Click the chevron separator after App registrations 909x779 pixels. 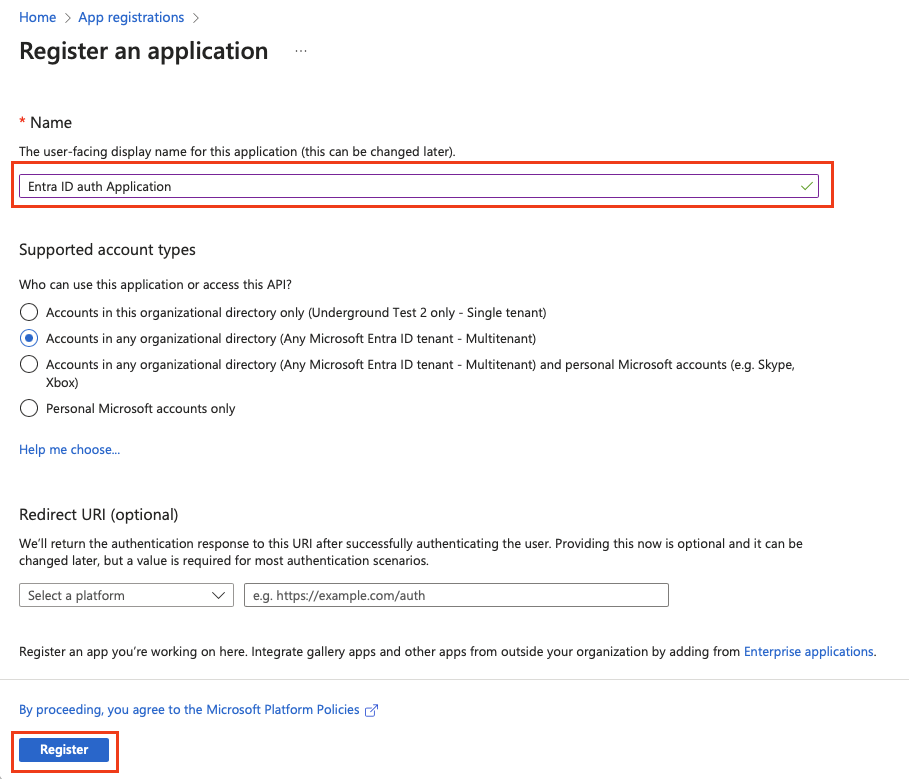tap(196, 18)
